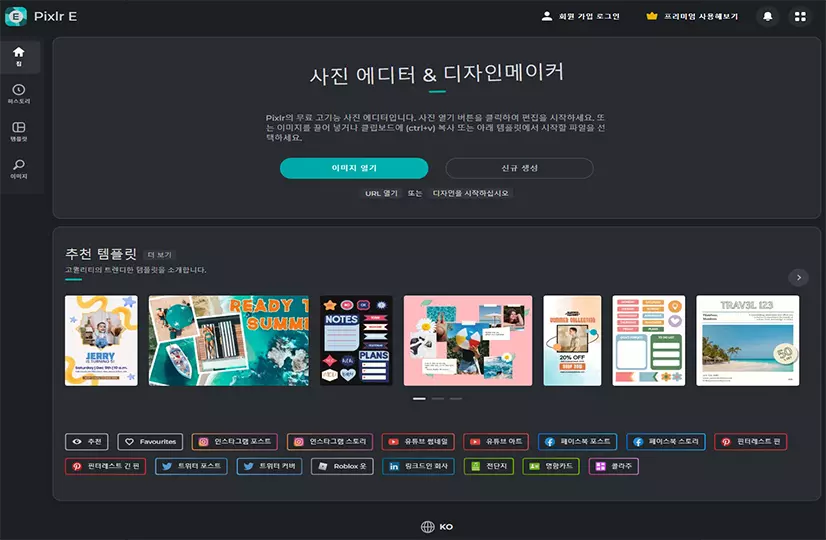Select the 페이스북 포스트 category
826x540 pixels.
point(578,441)
